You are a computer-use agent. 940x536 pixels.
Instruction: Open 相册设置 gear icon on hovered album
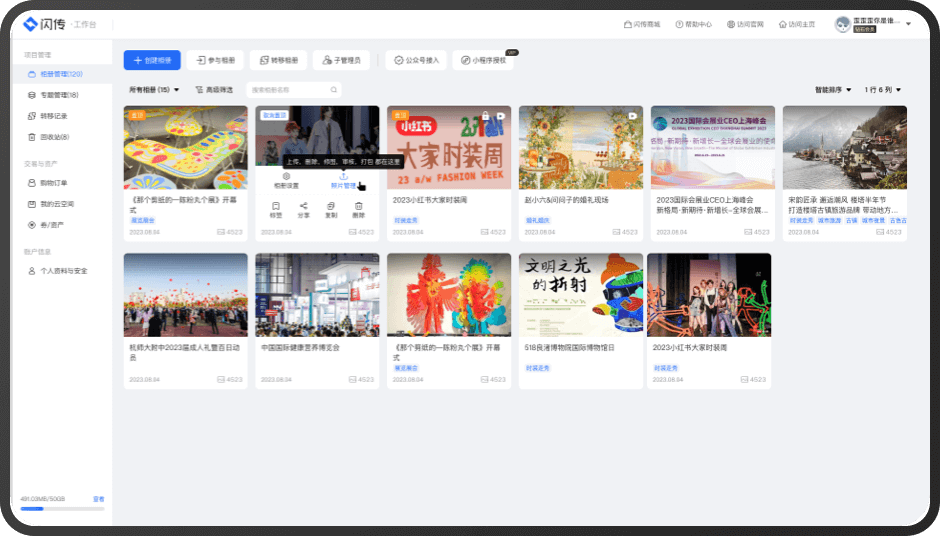(286, 177)
